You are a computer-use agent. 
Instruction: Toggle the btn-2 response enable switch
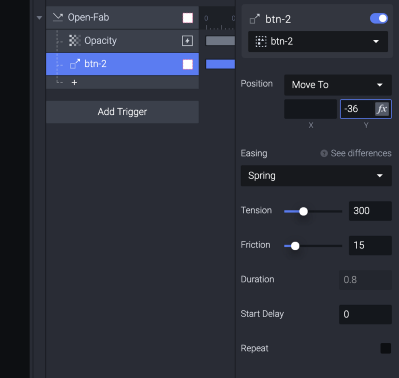point(379,18)
